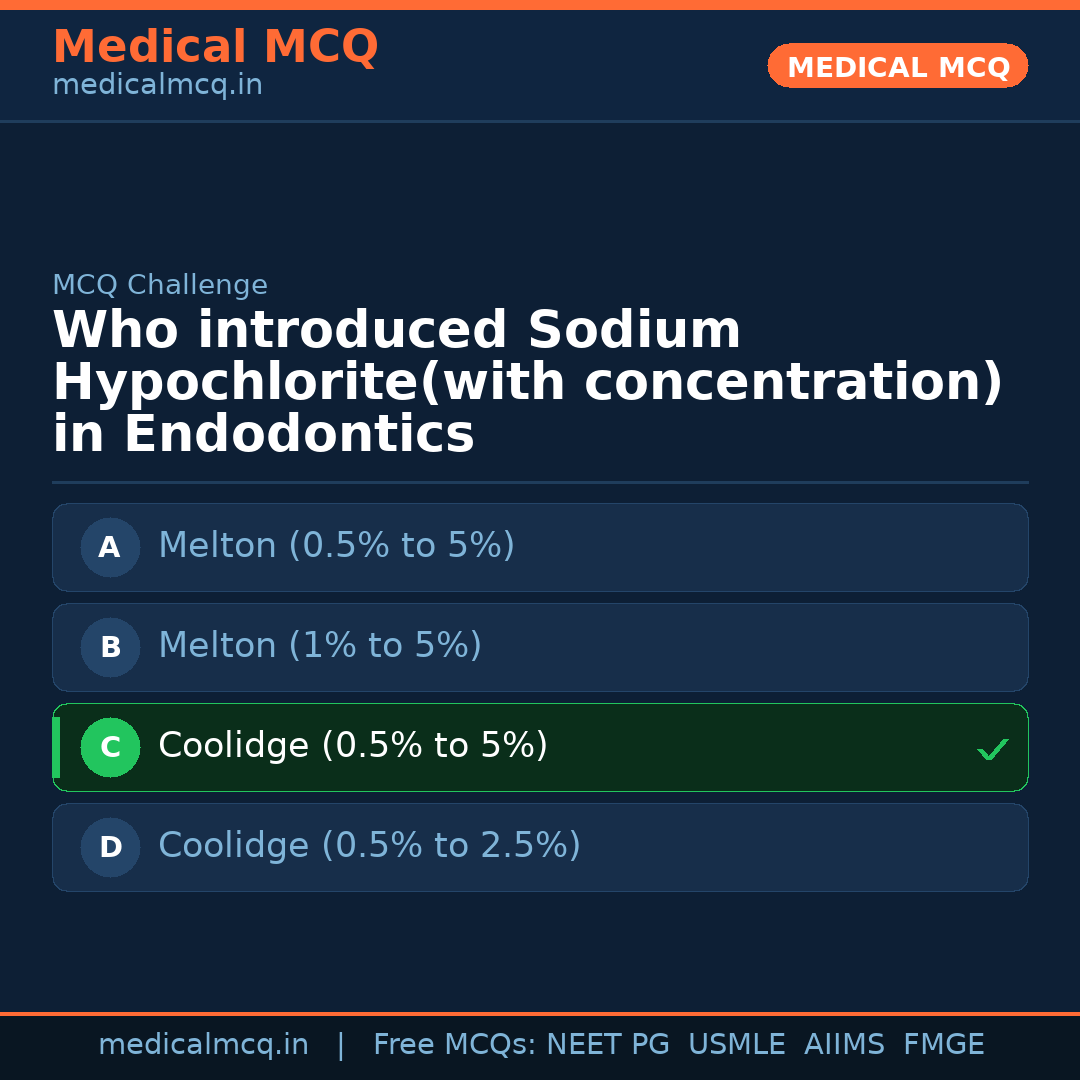The image size is (1080, 1080).
Task: Open medicalmcq.in link below header title
Action: [157, 85]
